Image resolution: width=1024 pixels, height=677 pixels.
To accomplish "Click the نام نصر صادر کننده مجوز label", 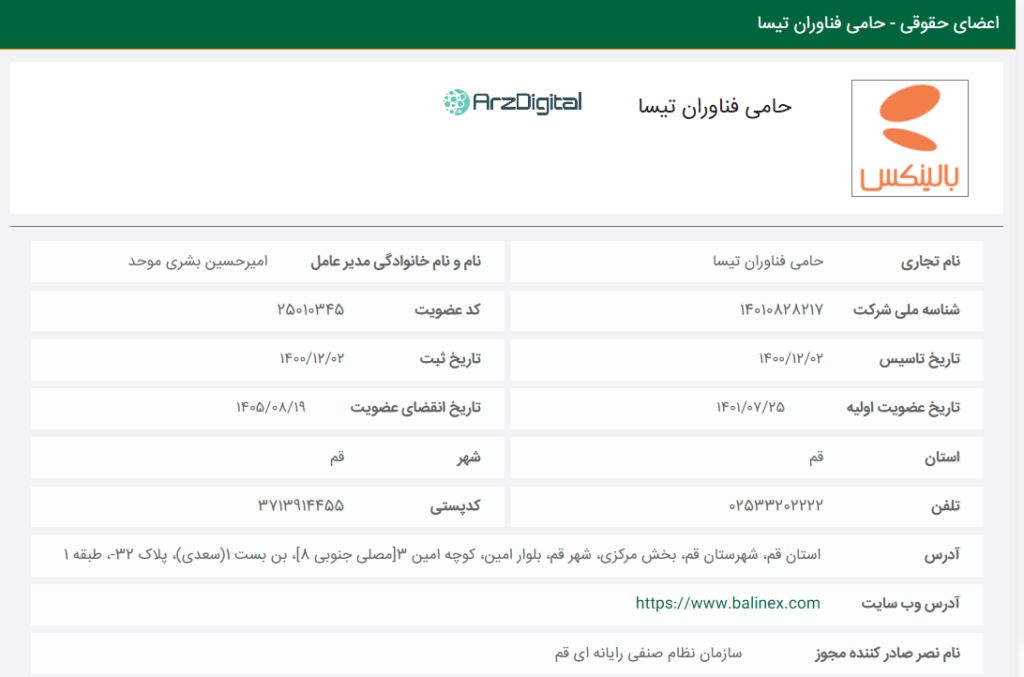I will (888, 653).
